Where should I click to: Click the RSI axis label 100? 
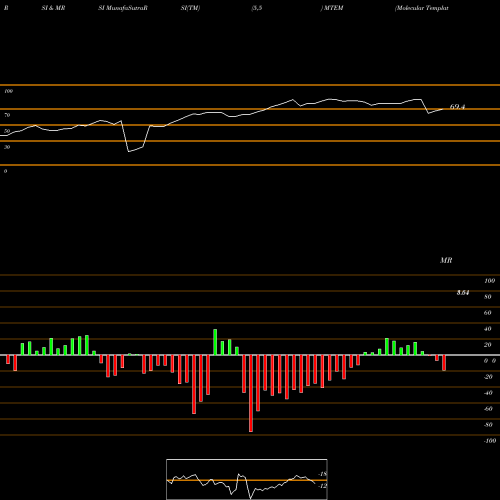(8, 91)
